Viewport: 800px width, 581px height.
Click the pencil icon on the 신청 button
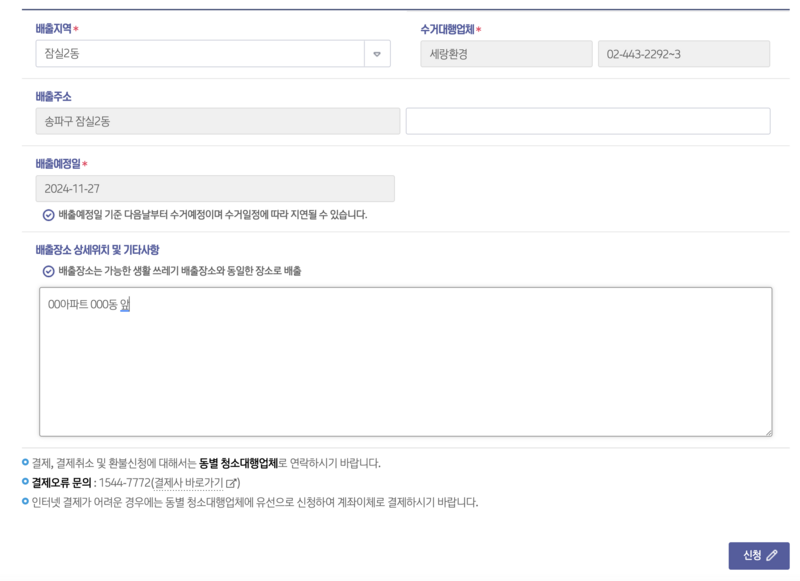(x=772, y=554)
